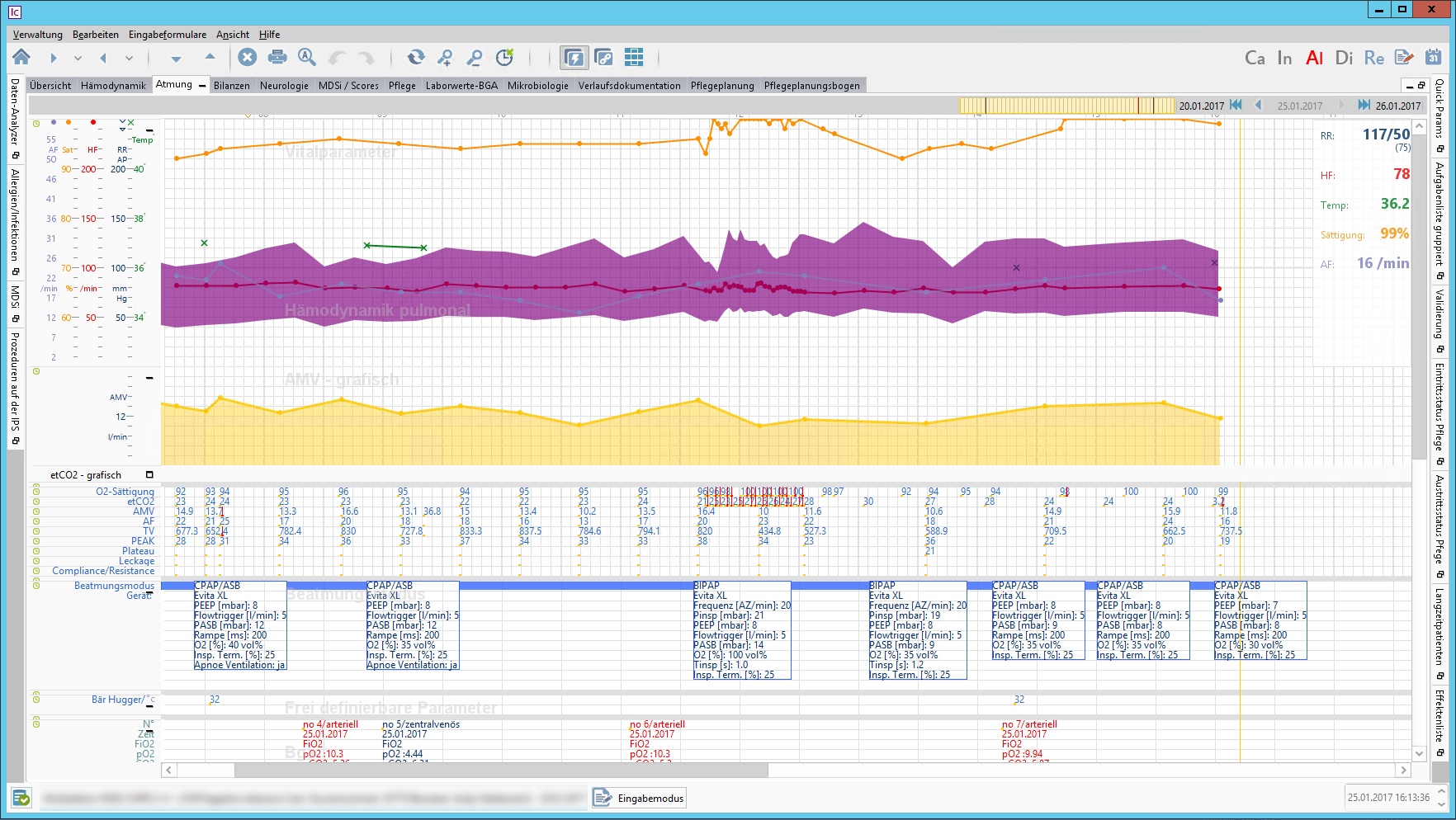Click the Eingabemodus button
The width and height of the screenshot is (1456, 820).
pyautogui.click(x=640, y=798)
